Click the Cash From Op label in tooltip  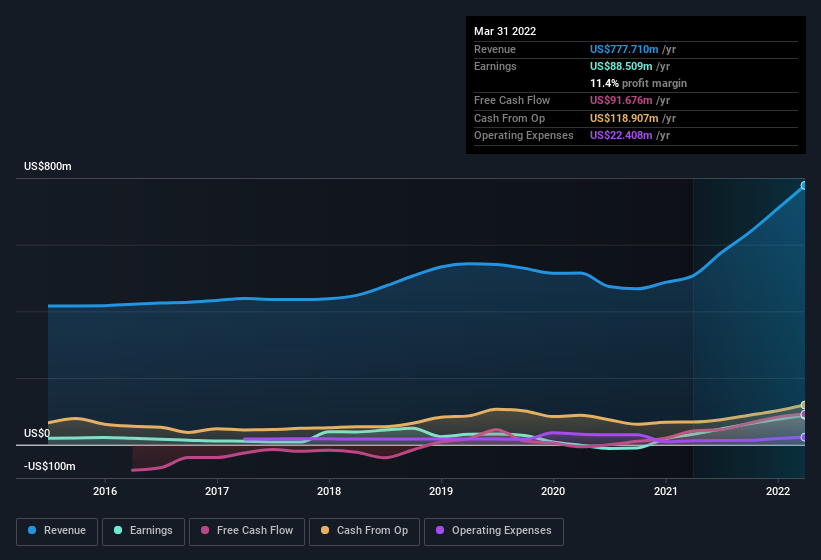pyautogui.click(x=509, y=118)
